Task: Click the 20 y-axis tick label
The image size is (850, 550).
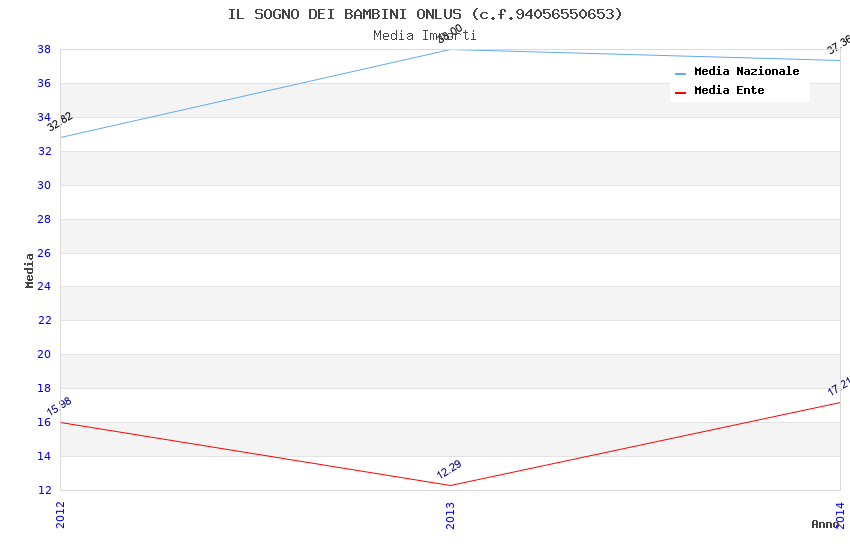Action: click(x=44, y=354)
